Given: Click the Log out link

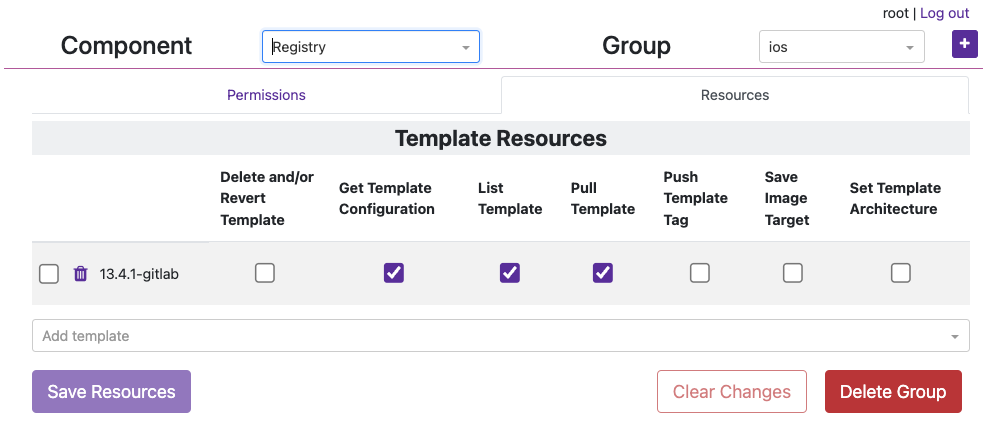Looking at the screenshot, I should pyautogui.click(x=945, y=13).
